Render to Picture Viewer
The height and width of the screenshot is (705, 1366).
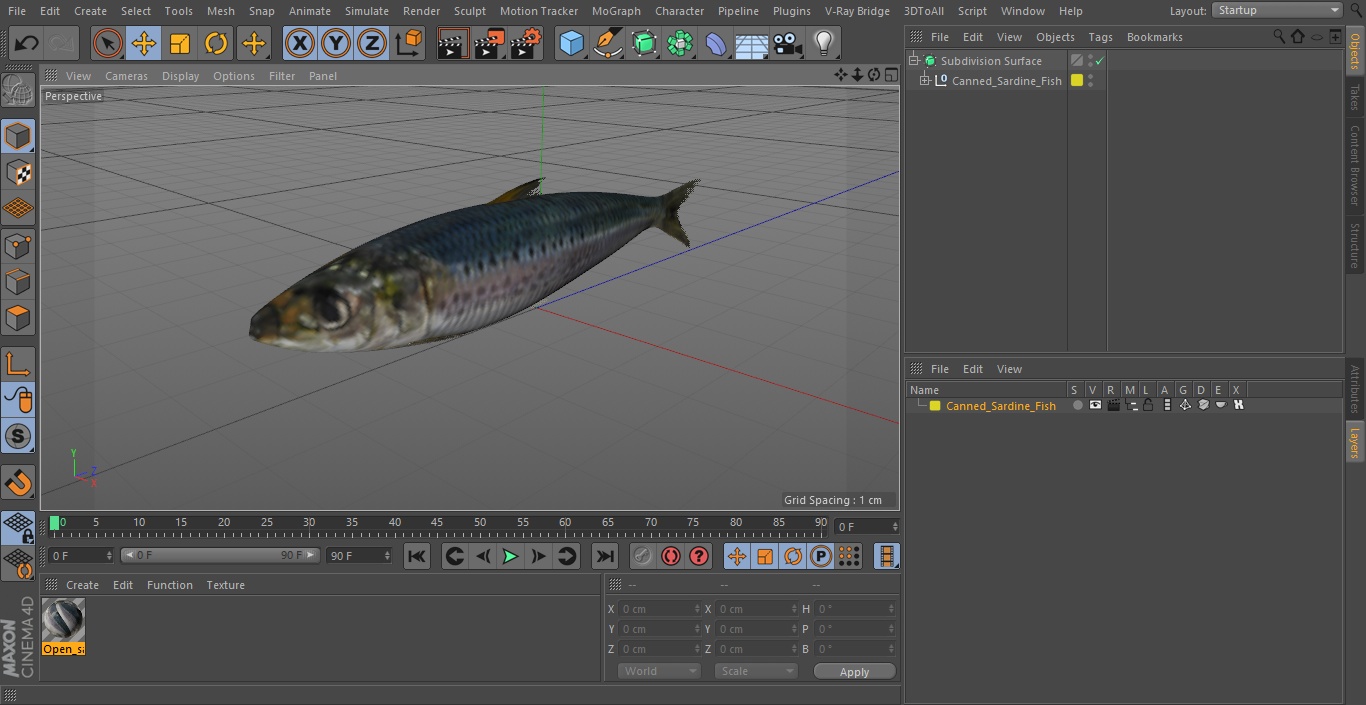(489, 43)
